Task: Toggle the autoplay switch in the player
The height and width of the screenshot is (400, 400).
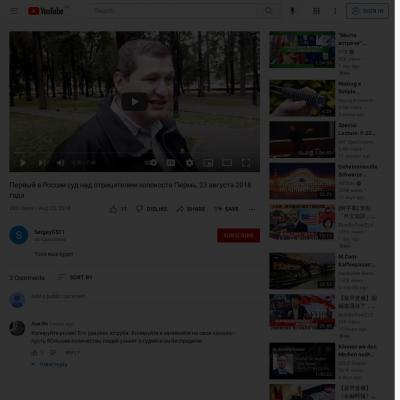Action: [x=151, y=163]
